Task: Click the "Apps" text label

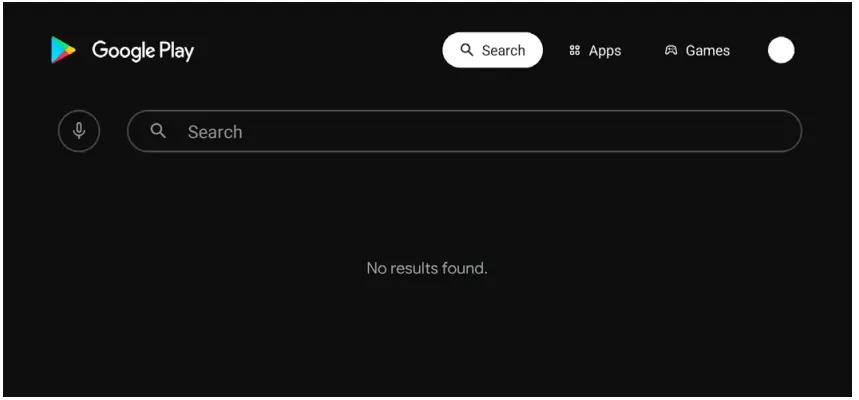Action: point(605,51)
